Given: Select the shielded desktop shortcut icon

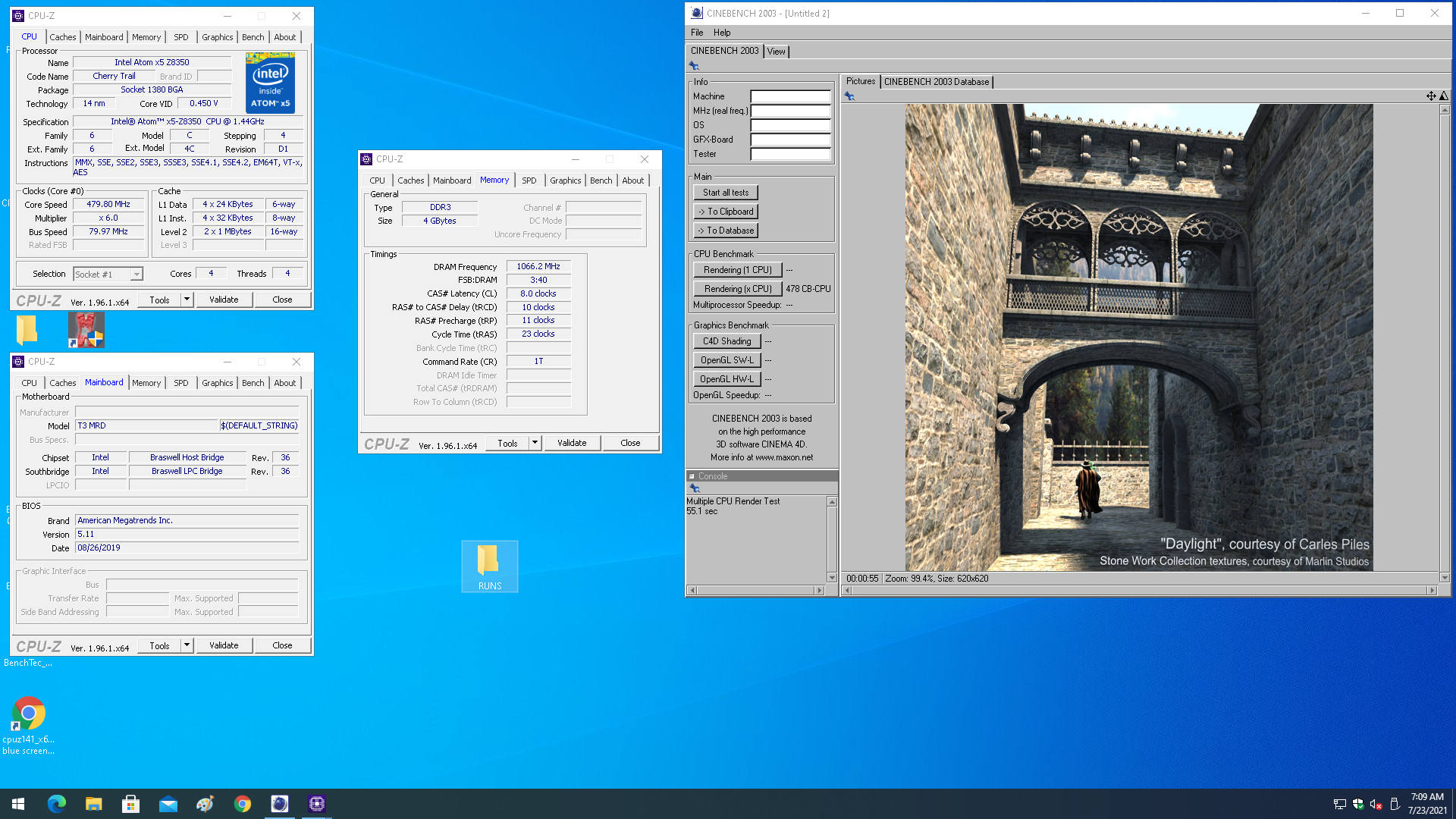Looking at the screenshot, I should click(x=86, y=330).
